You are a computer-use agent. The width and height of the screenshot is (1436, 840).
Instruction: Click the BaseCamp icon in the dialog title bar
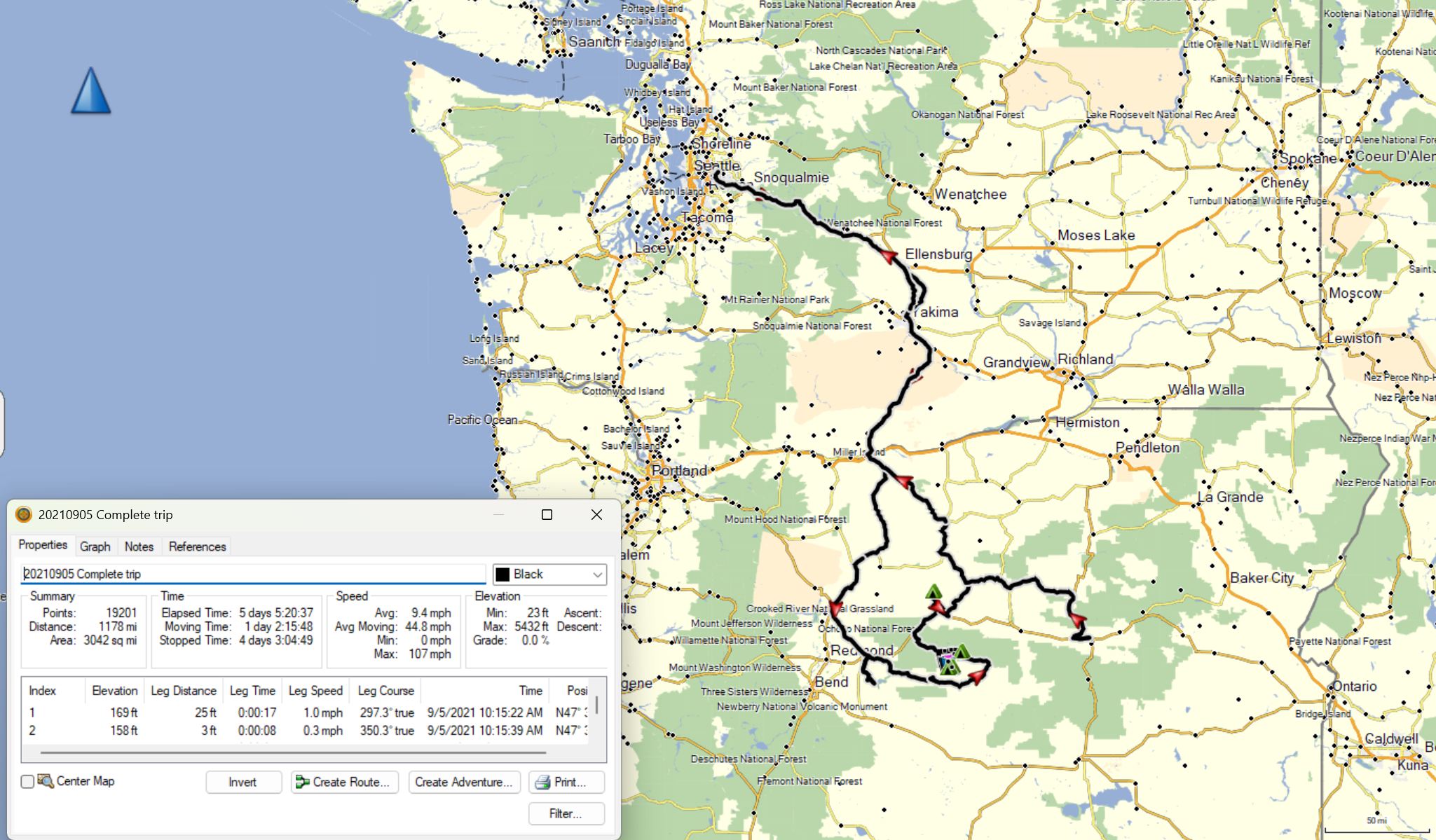pyautogui.click(x=24, y=515)
